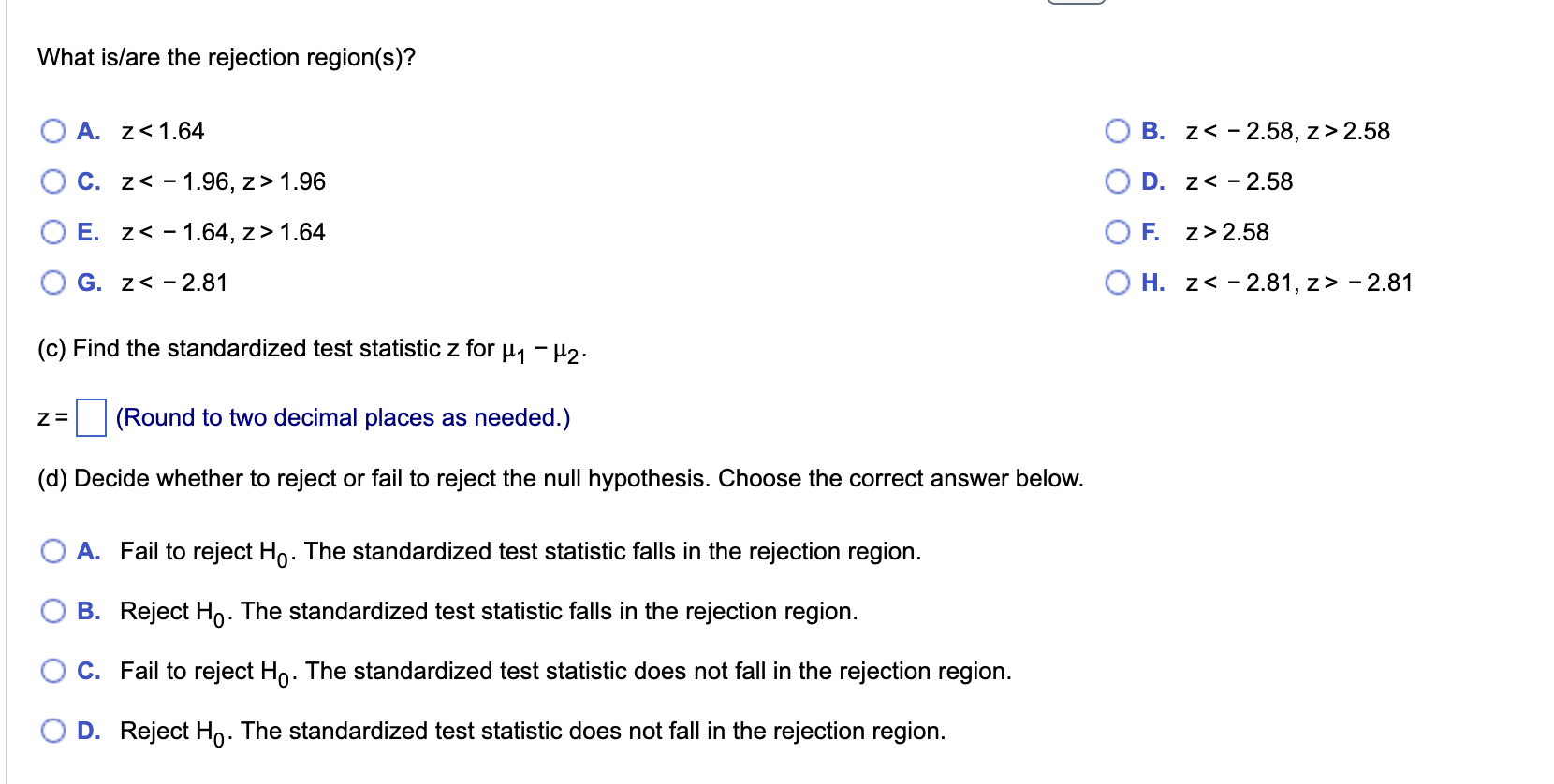Viewport: 1554px width, 784px height.
Task: Choose answer D, reject H0 statistic not in region
Action: click(53, 731)
